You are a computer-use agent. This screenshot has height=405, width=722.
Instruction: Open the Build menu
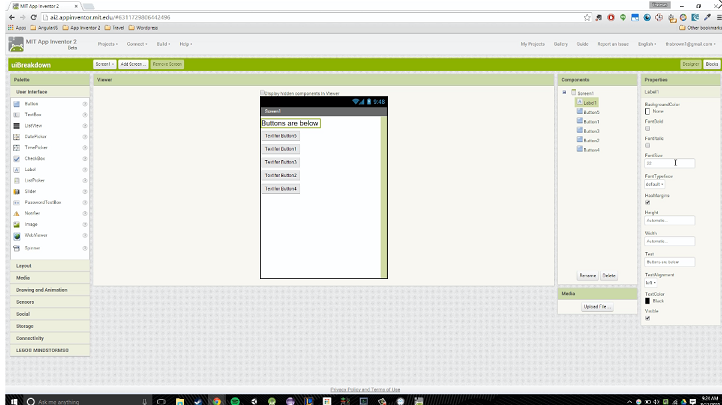162,44
